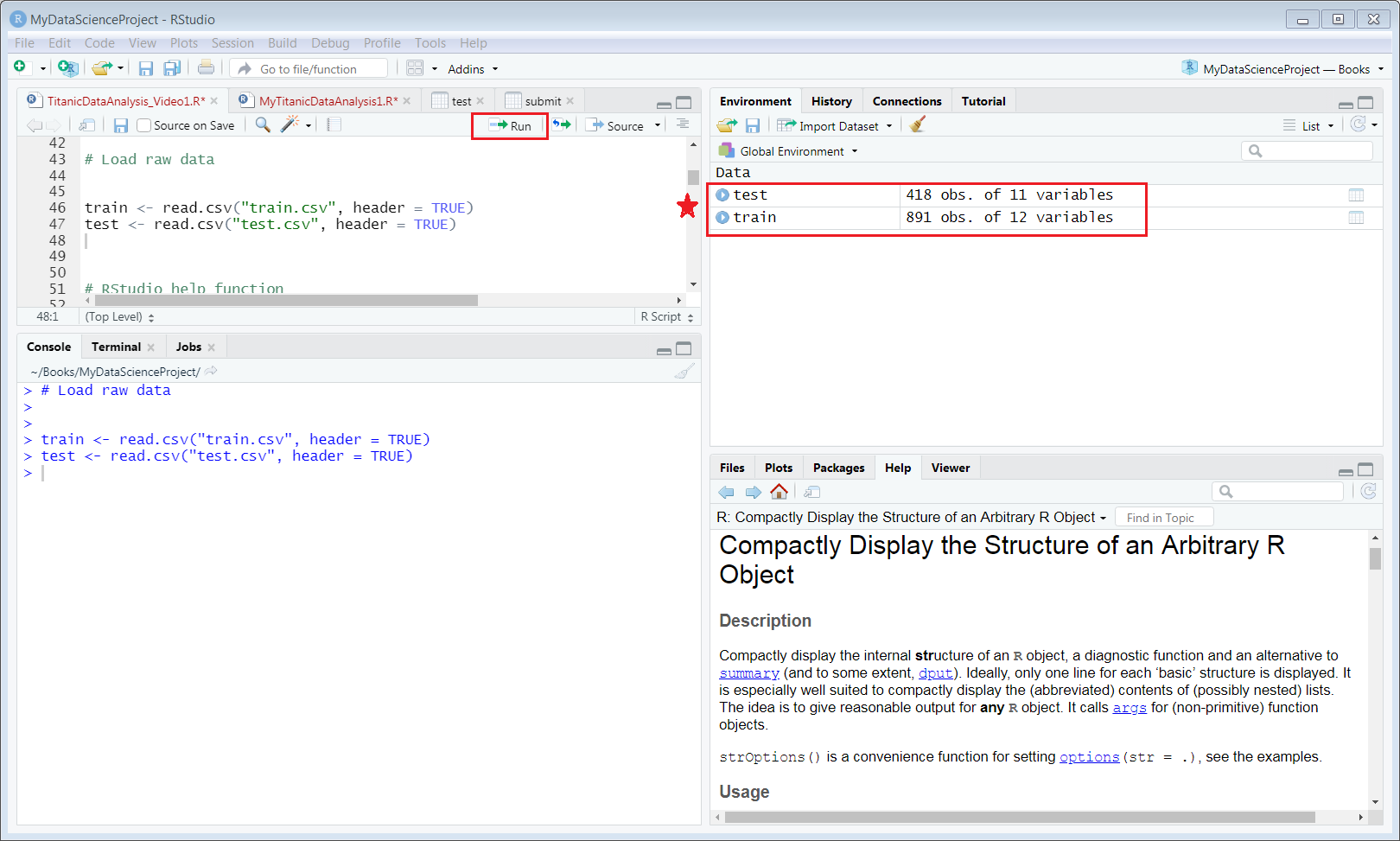Click the find/replace magnifier icon in the editor

click(263, 125)
